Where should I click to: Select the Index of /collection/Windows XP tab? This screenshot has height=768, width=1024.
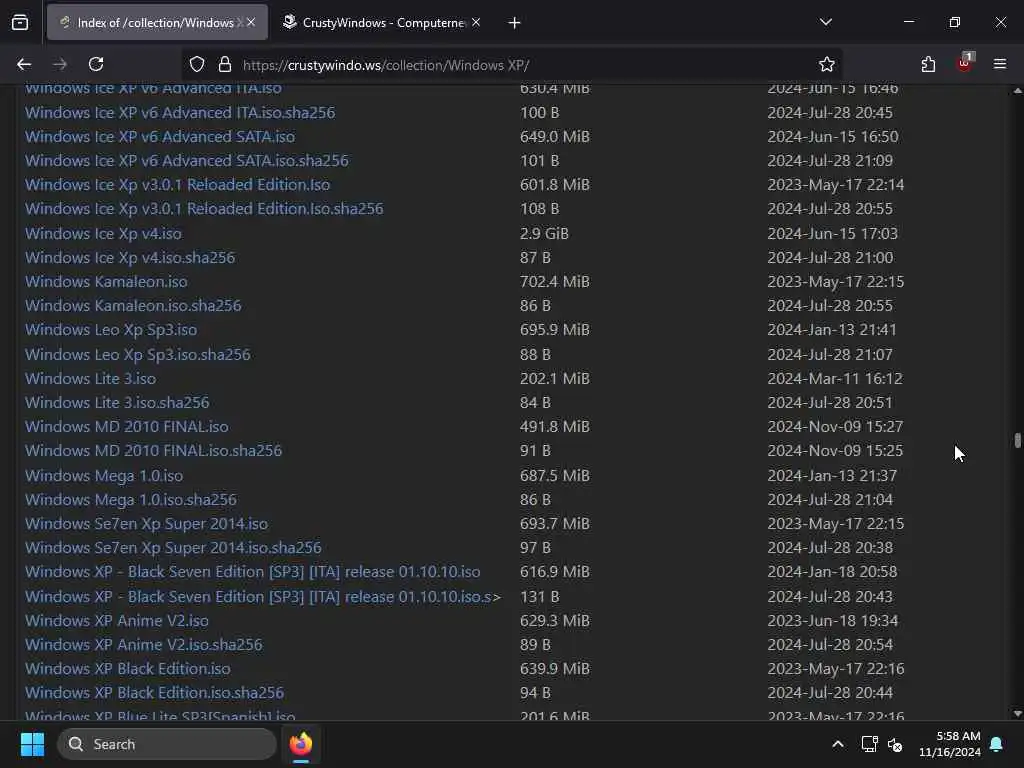click(157, 23)
